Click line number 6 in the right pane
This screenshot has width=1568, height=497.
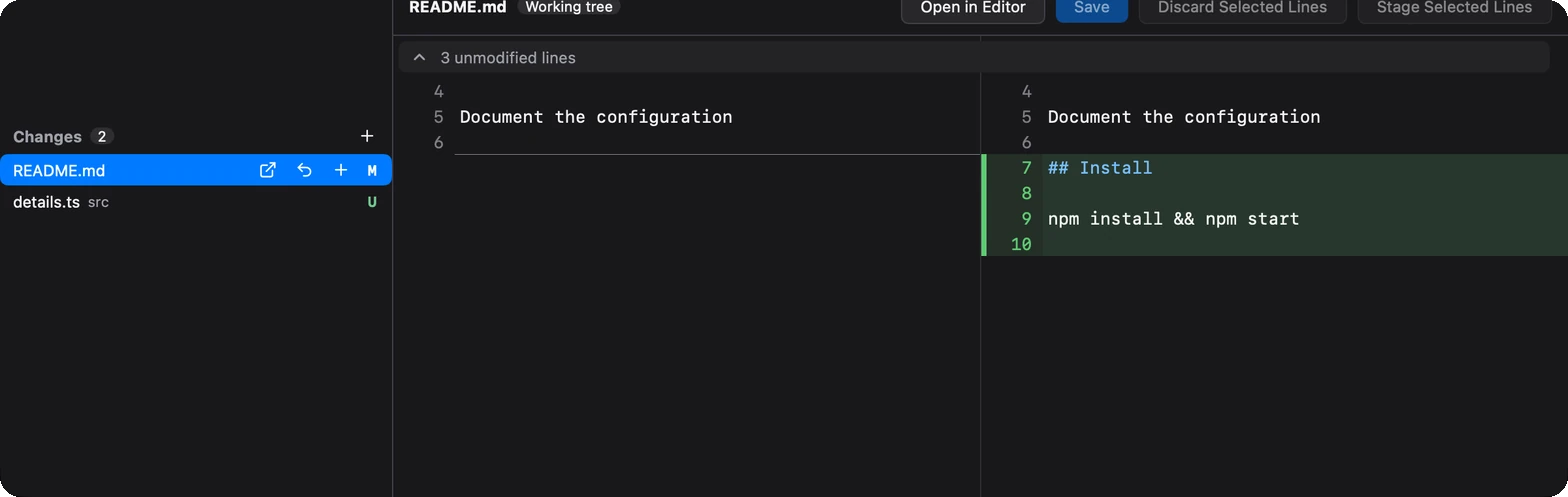pyautogui.click(x=1026, y=142)
